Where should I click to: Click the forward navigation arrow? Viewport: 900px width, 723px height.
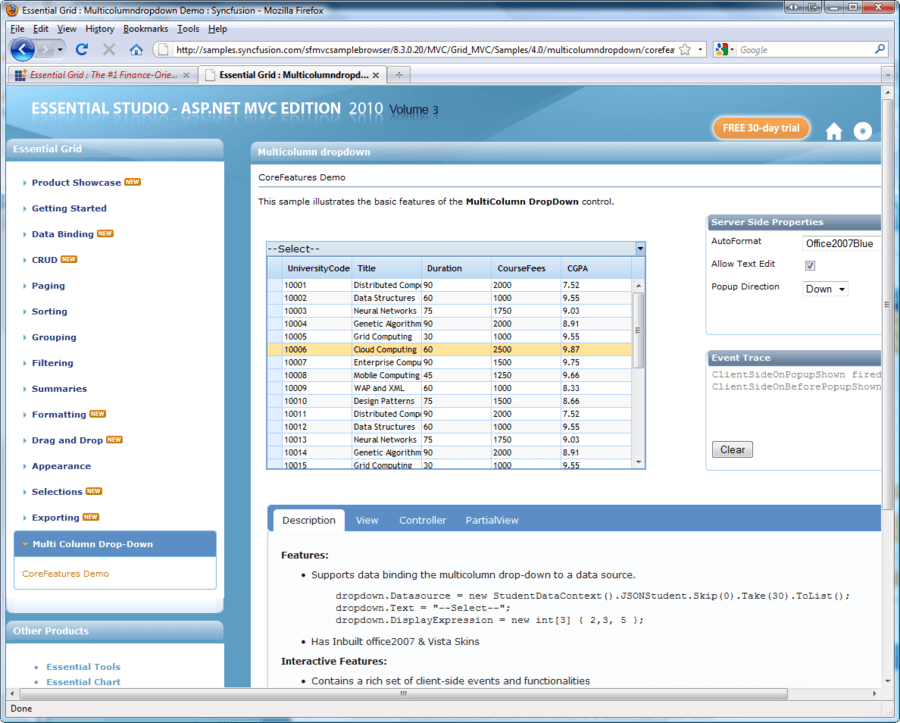pos(44,48)
